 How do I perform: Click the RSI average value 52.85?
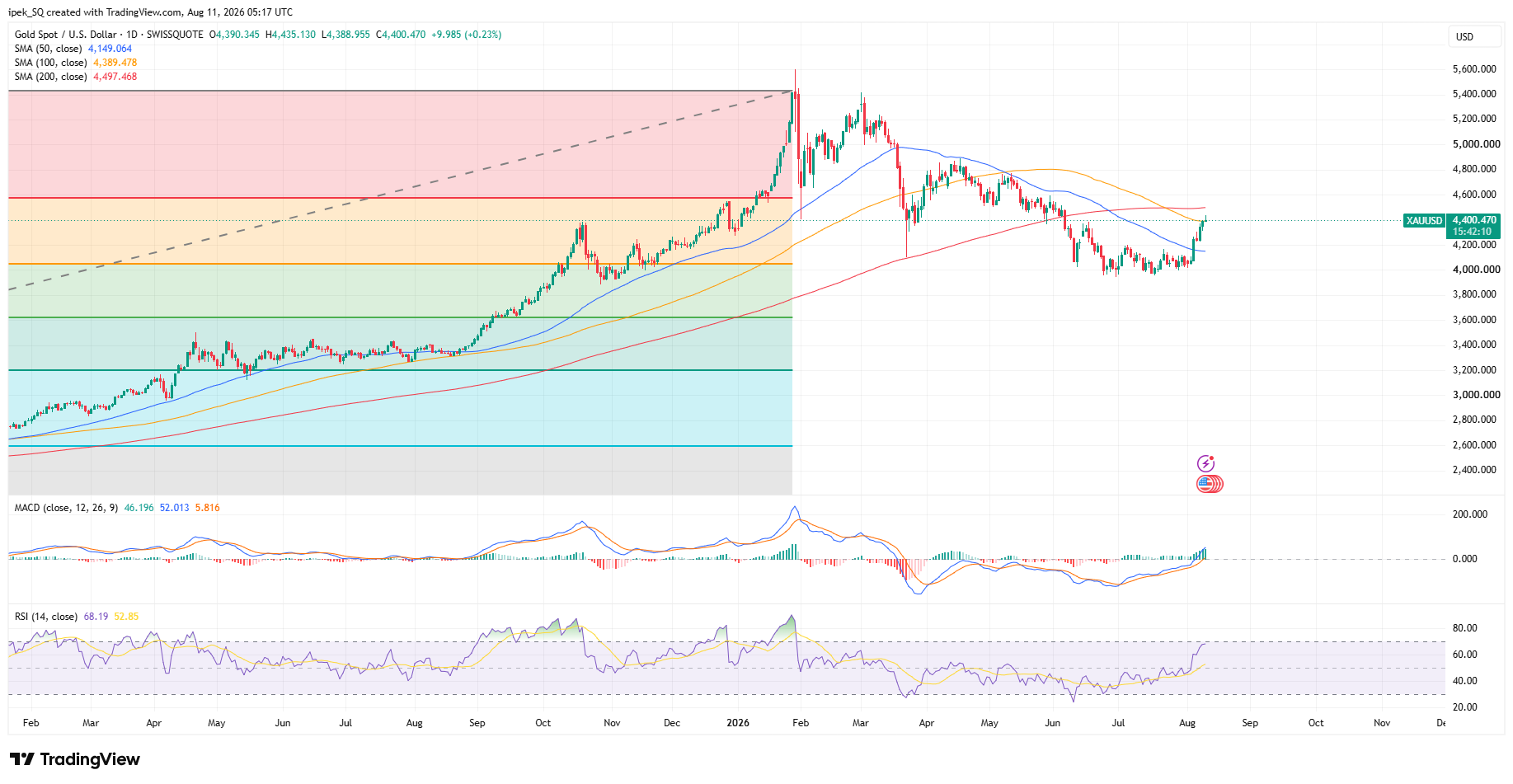pos(126,617)
